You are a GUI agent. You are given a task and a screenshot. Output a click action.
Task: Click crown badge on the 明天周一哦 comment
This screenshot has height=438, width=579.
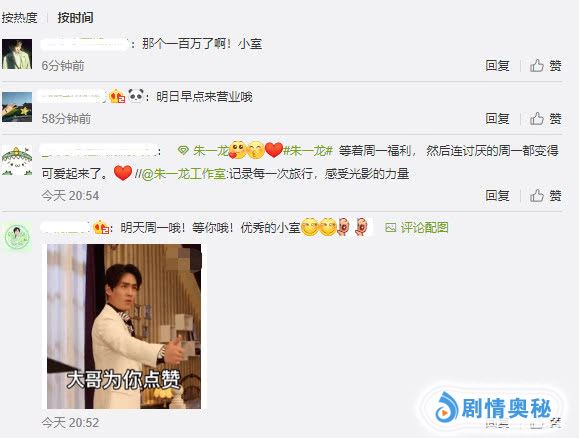click(x=101, y=227)
